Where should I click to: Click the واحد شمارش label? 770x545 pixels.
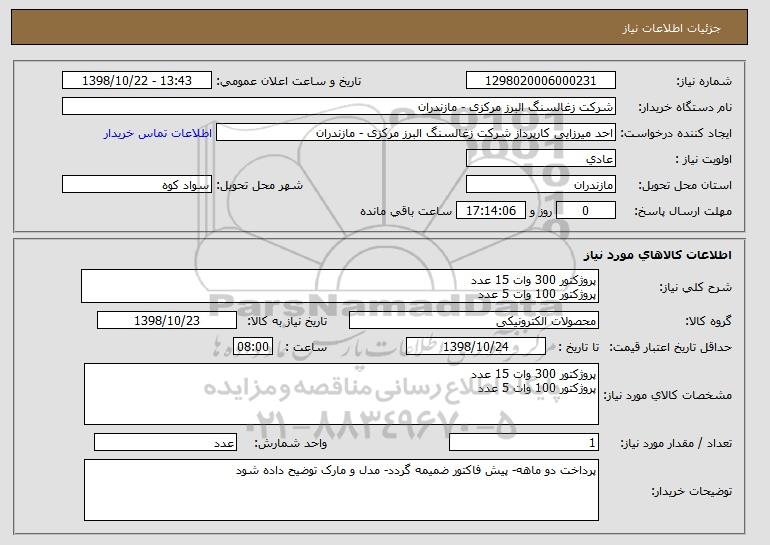[291, 443]
